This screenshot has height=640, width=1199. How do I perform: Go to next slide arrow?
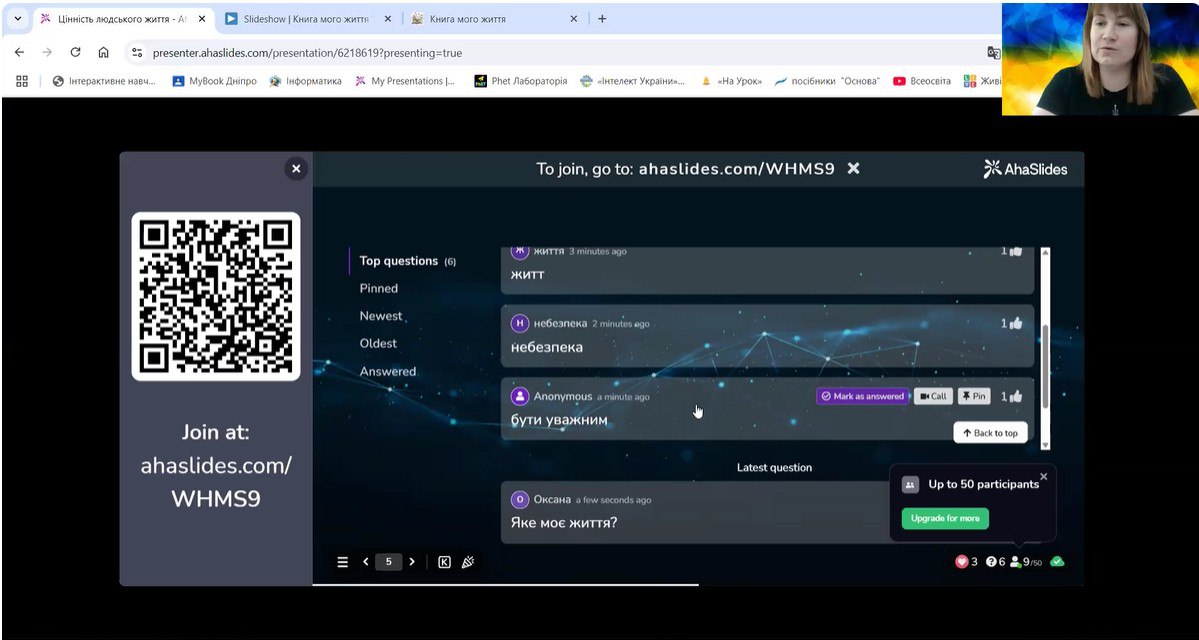(x=412, y=562)
